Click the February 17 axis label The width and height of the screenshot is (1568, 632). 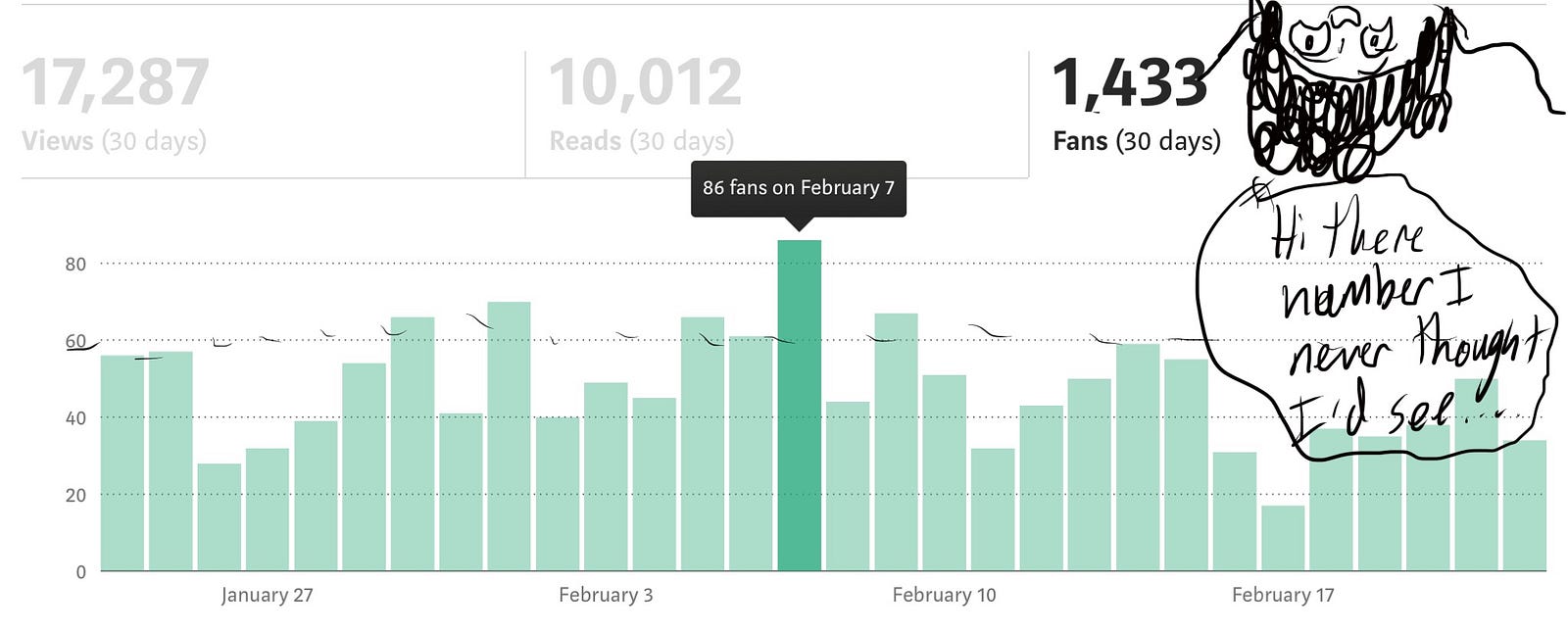click(x=1283, y=595)
